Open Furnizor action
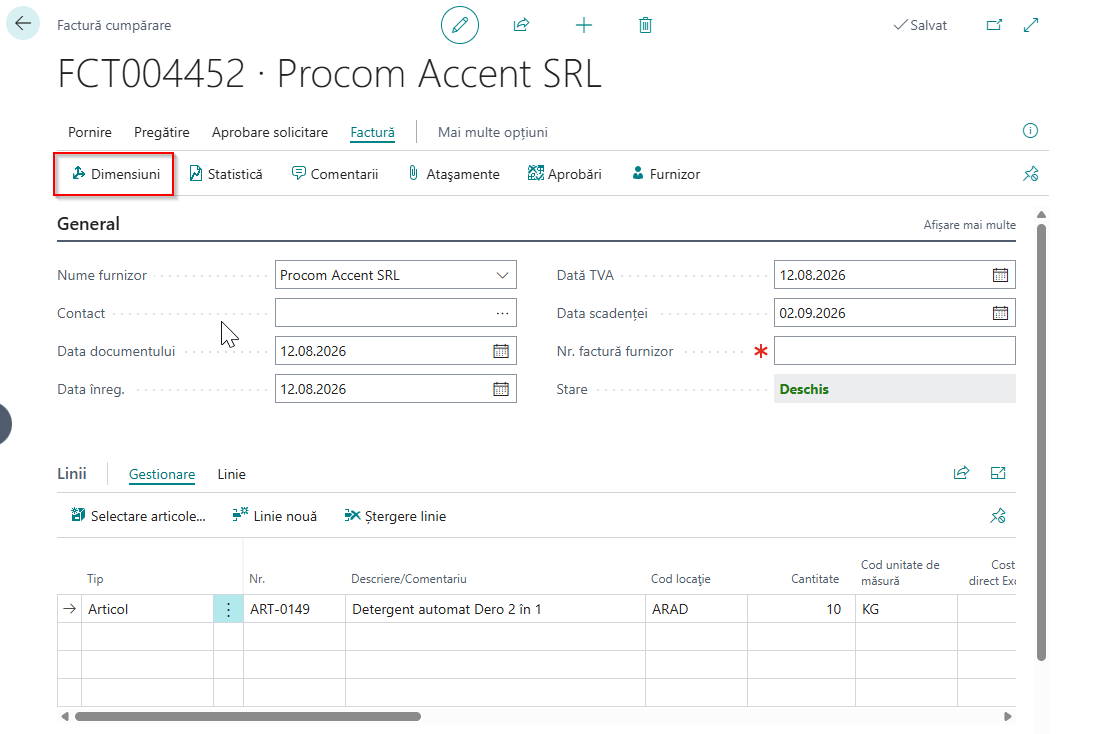The image size is (1094, 734). coord(666,174)
